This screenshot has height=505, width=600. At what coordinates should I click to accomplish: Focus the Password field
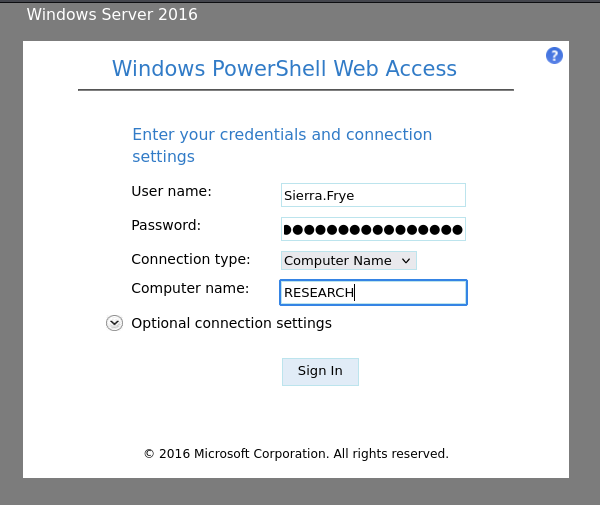[373, 229]
